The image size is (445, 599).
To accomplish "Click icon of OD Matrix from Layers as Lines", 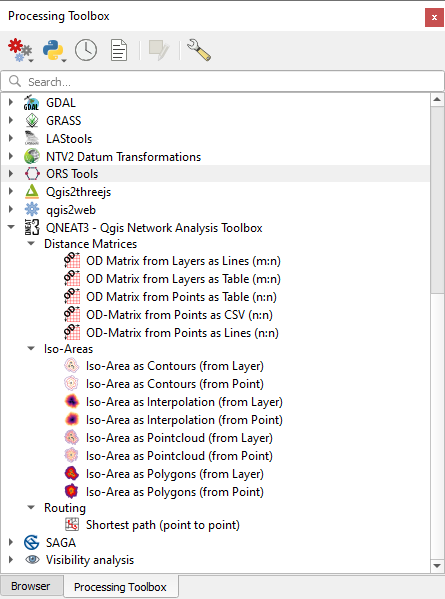I will 72,261.
